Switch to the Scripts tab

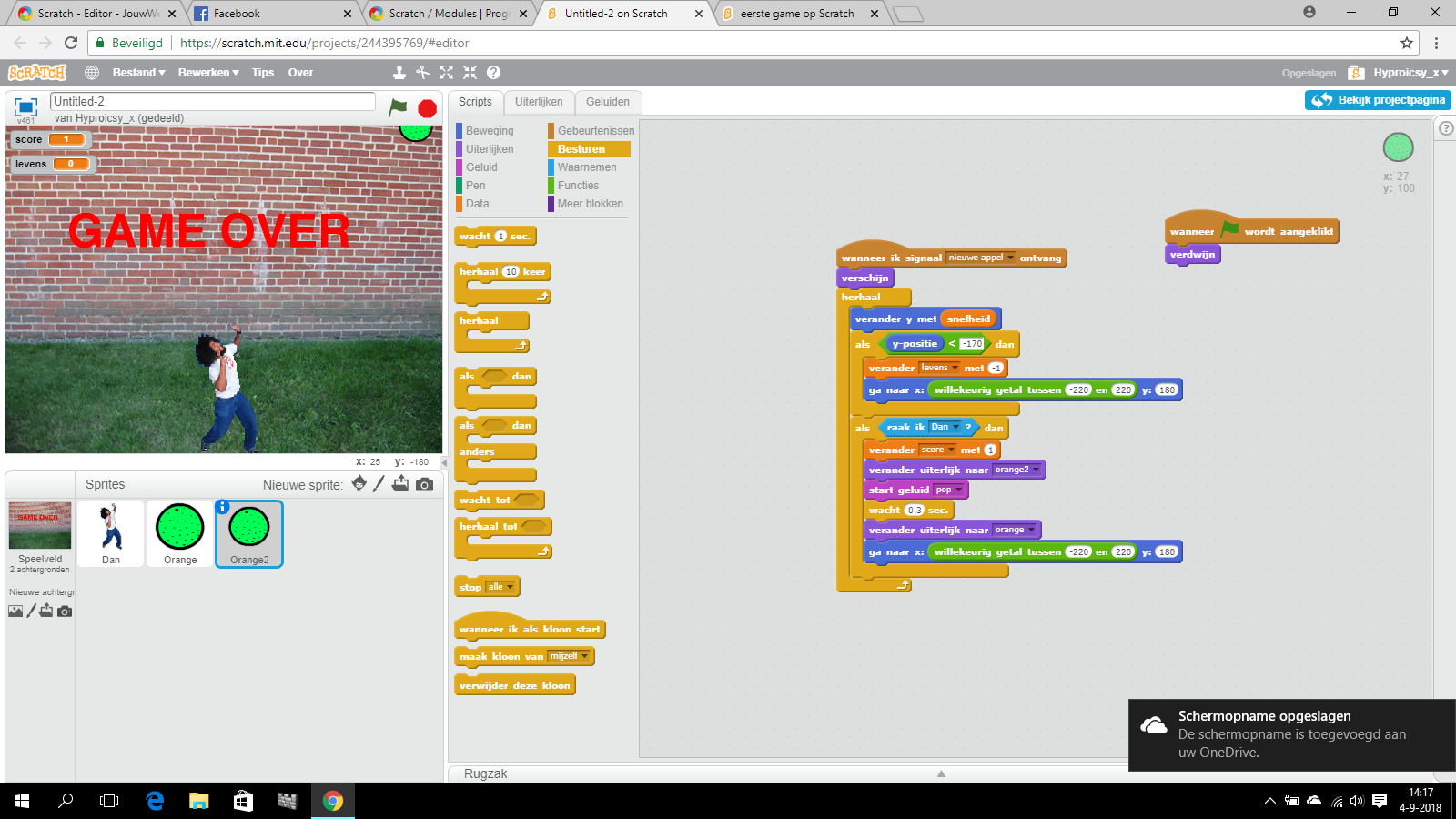(475, 102)
